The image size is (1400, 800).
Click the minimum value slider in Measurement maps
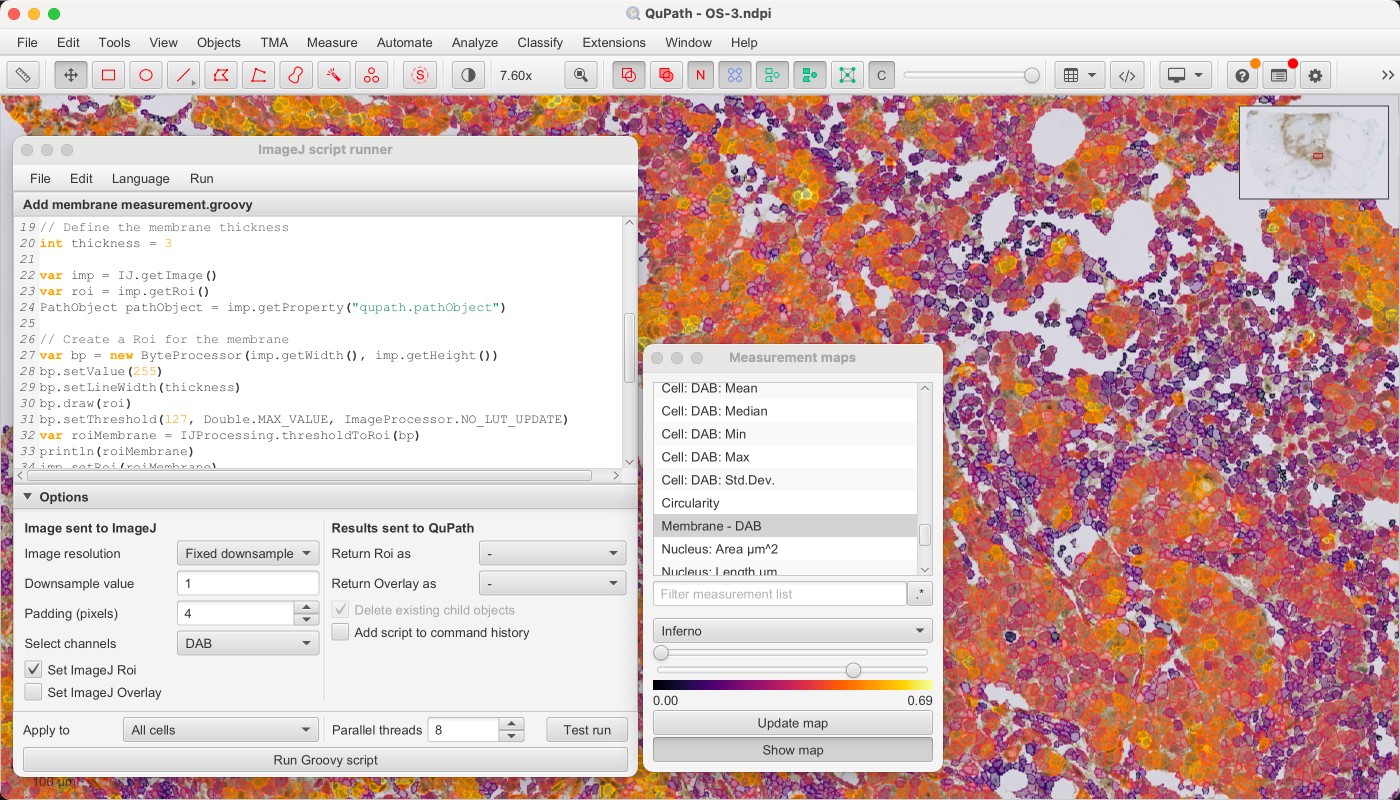661,652
